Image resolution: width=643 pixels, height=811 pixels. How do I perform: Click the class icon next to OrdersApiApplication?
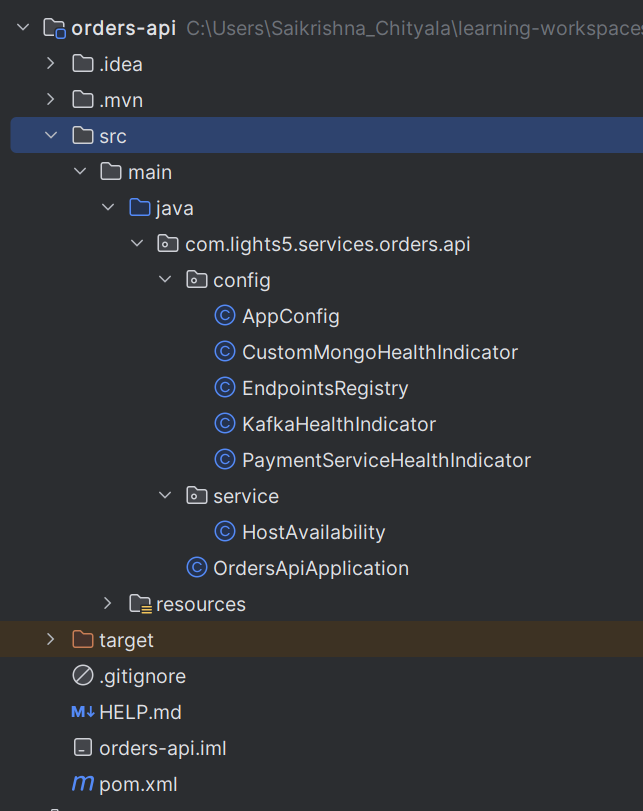(x=196, y=568)
